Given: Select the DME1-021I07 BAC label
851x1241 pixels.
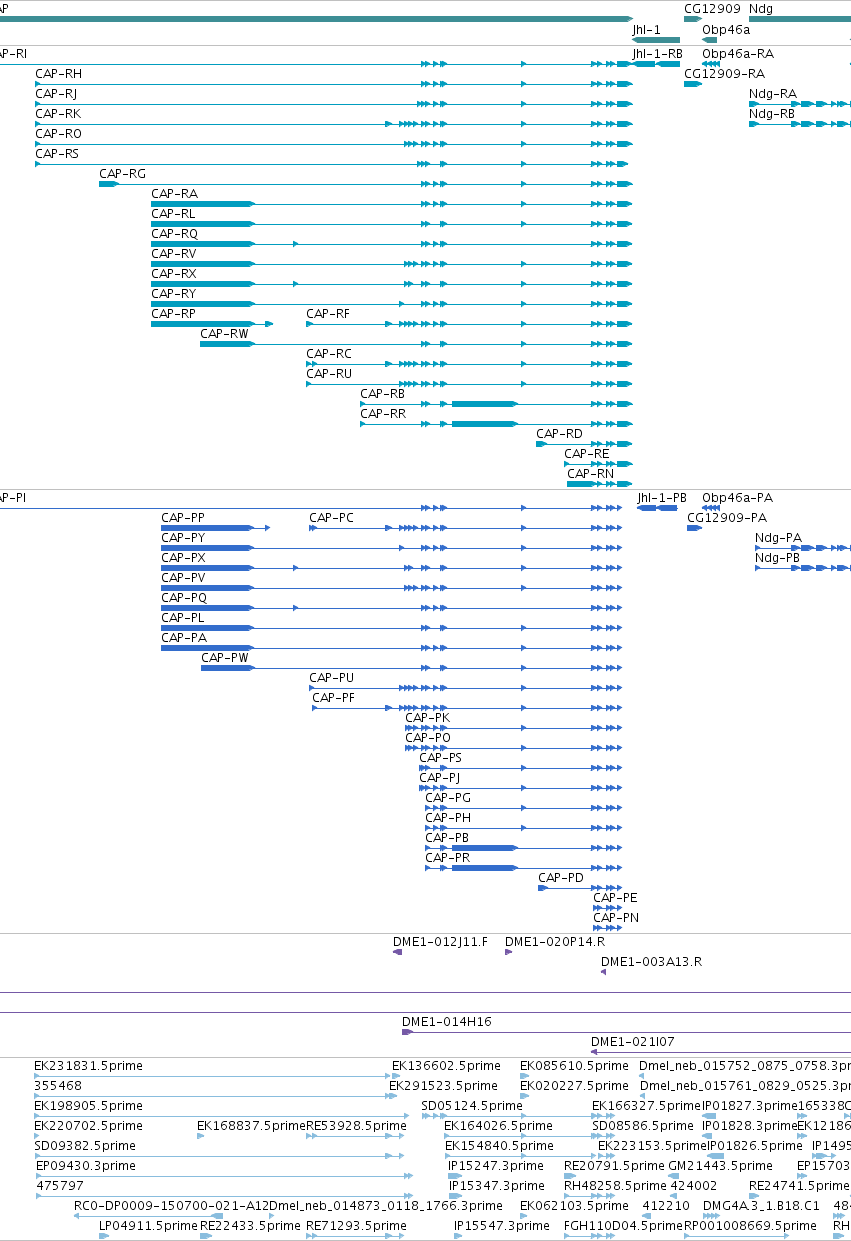Looking at the screenshot, I should click(x=633, y=1042).
